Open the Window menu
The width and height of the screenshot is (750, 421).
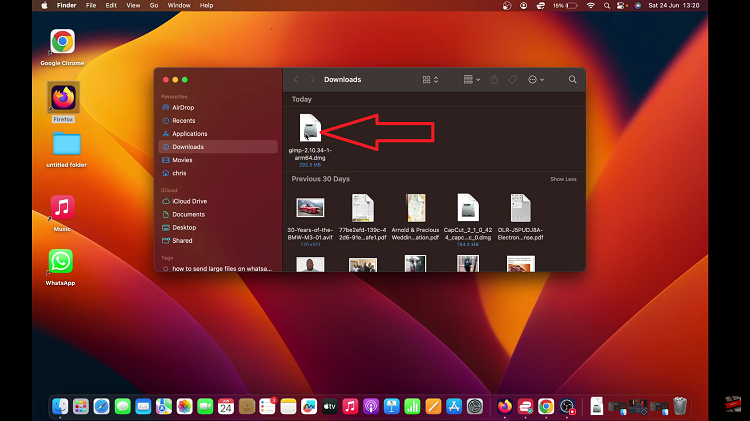(x=179, y=5)
